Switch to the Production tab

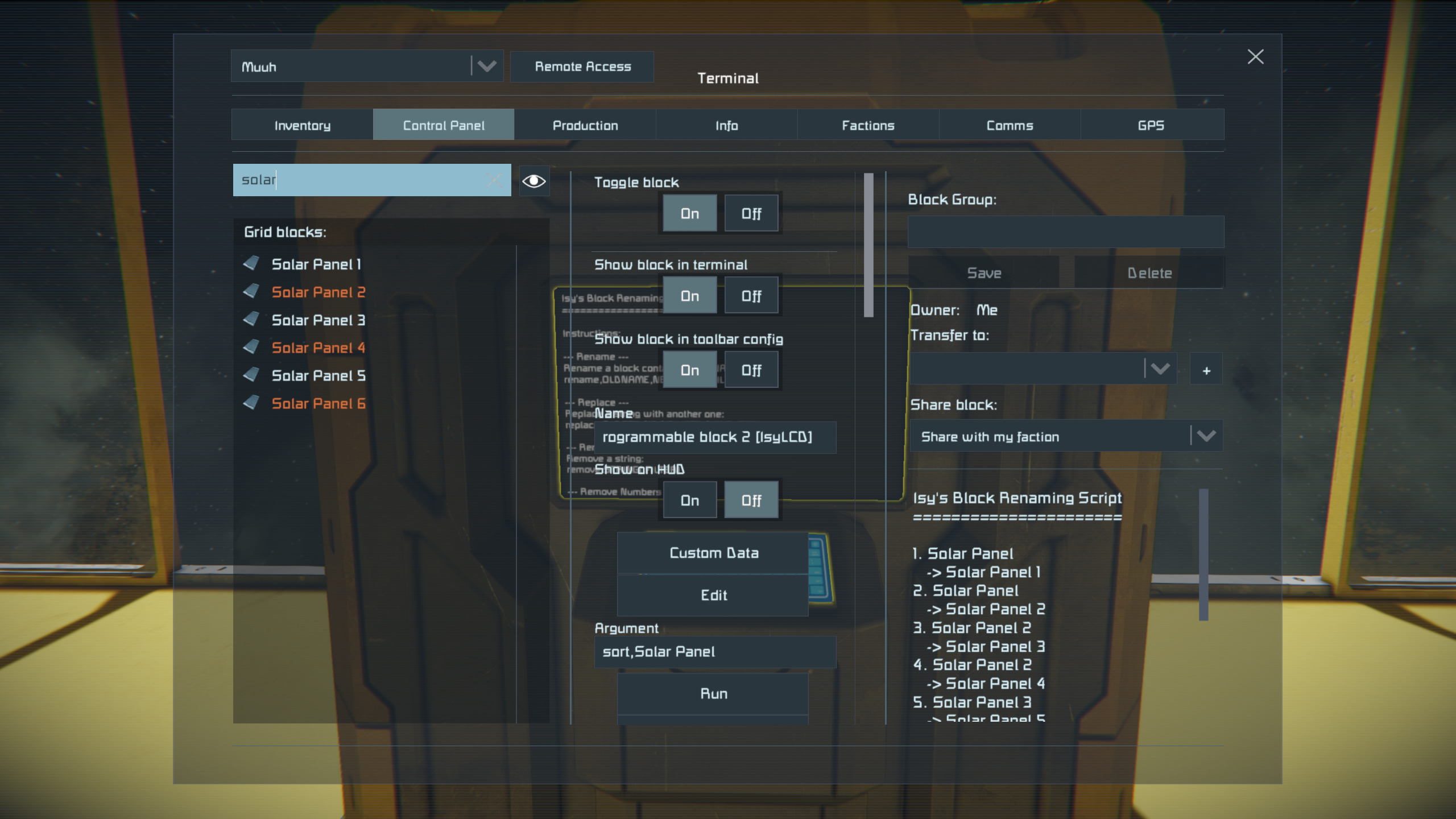point(585,125)
